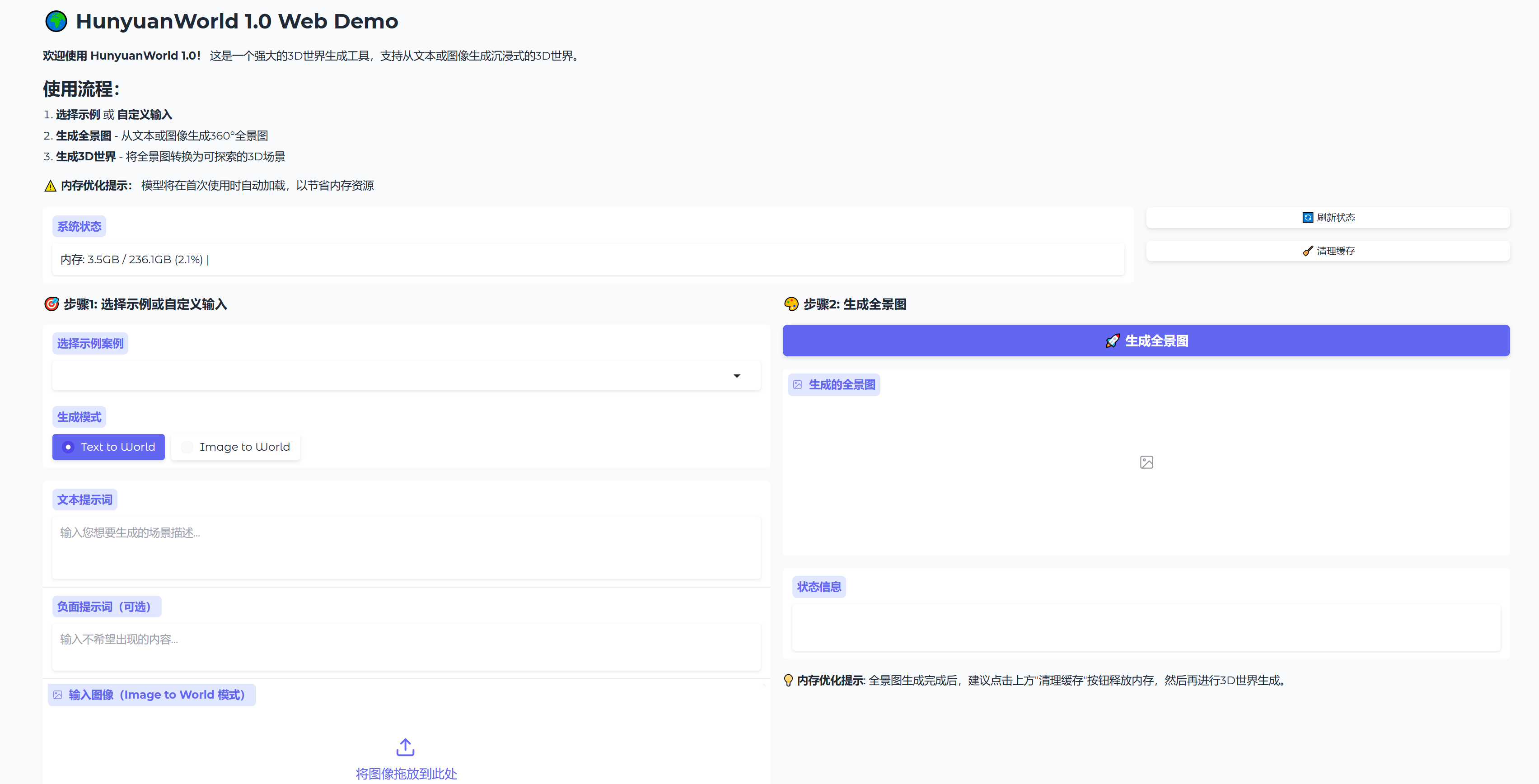Select the Text to World mode

108,447
